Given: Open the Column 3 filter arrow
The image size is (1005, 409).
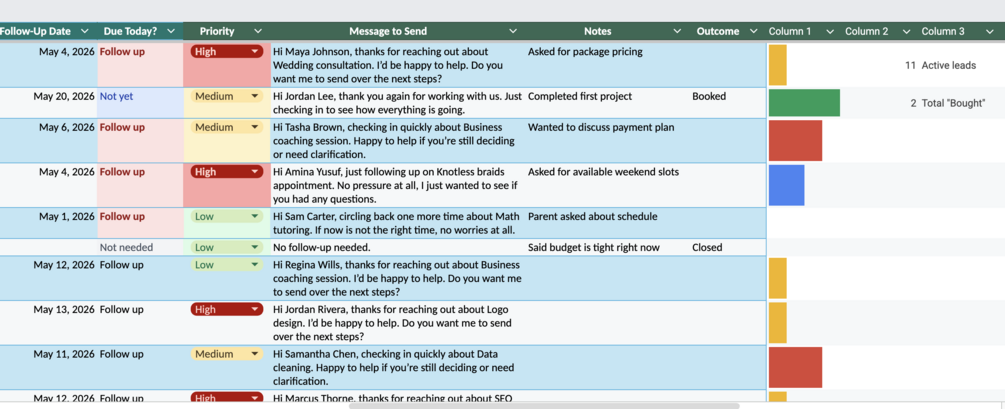Looking at the screenshot, I should [983, 31].
